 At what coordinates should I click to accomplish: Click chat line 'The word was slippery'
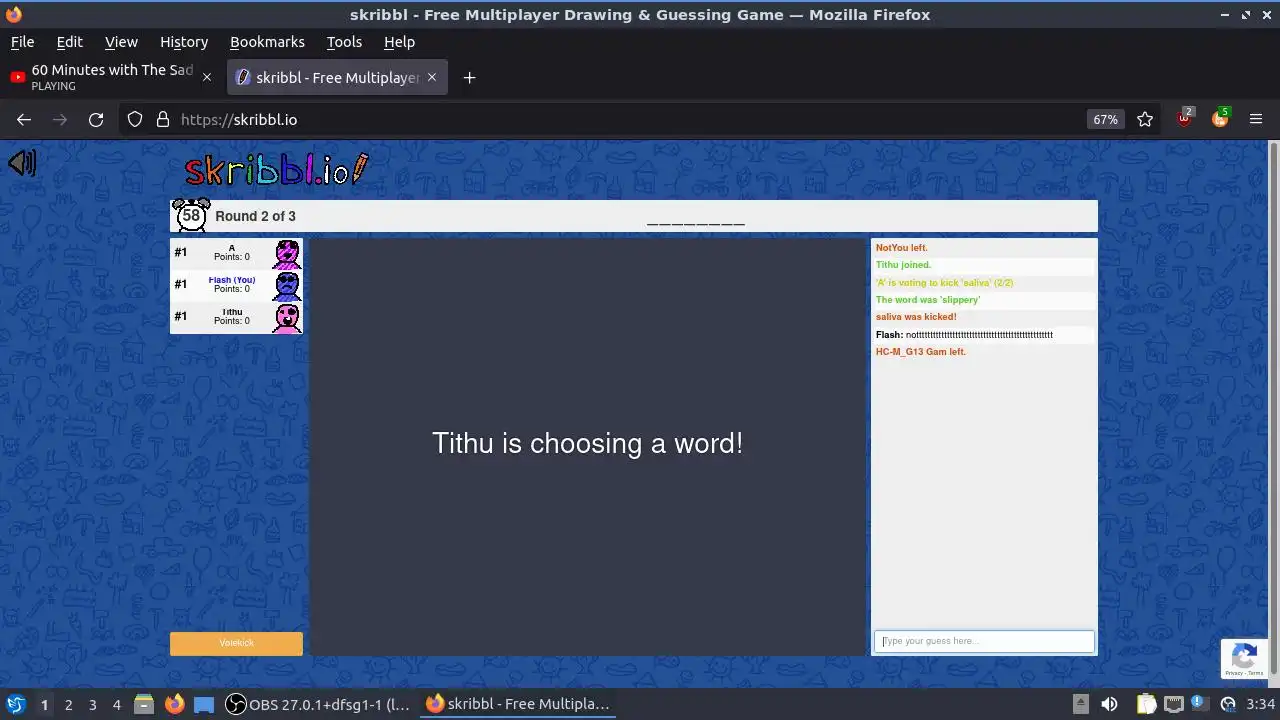pyautogui.click(x=928, y=300)
